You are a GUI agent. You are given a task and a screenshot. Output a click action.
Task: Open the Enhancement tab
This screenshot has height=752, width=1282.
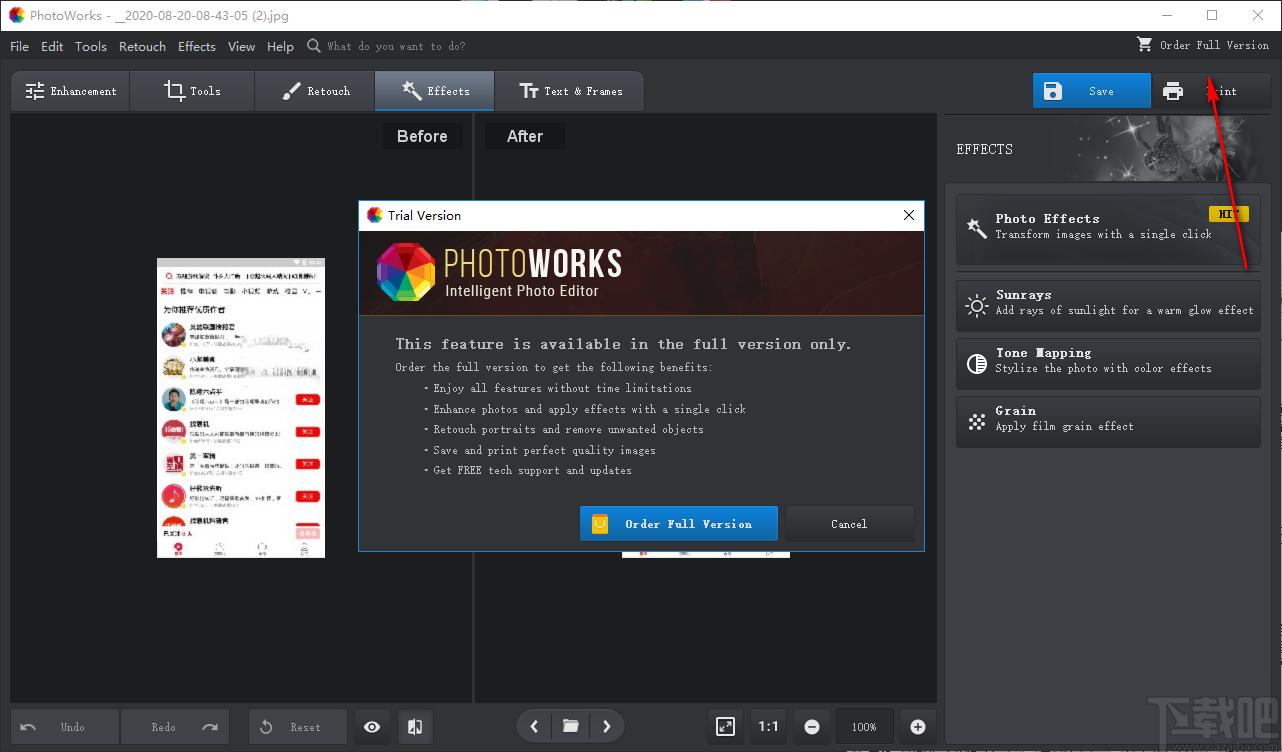(x=72, y=91)
